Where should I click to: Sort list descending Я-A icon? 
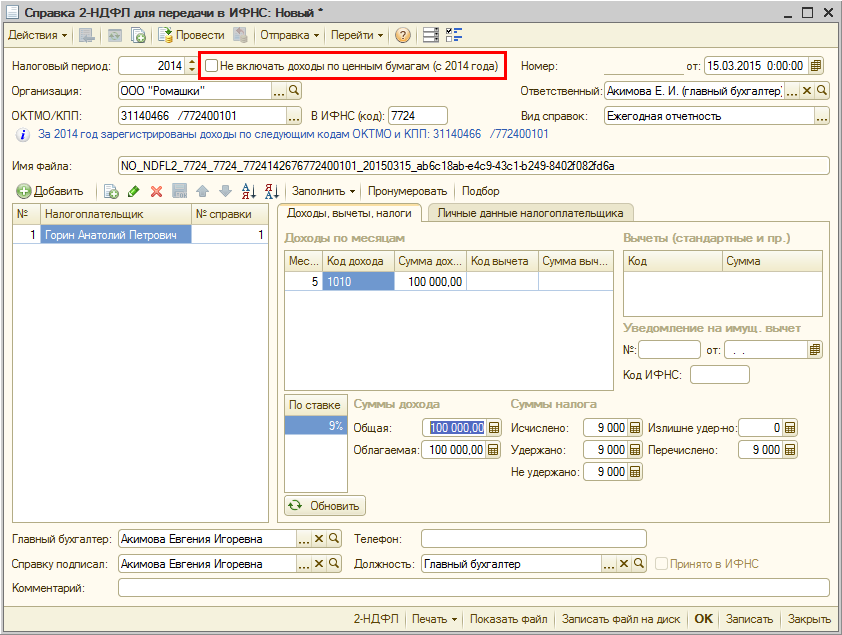(x=272, y=192)
